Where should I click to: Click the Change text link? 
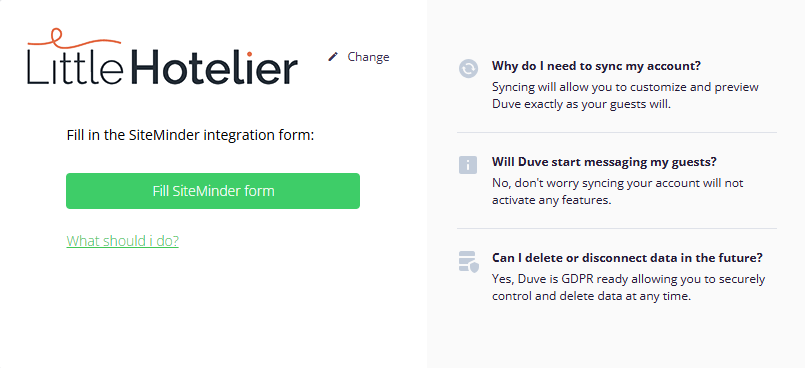click(368, 56)
